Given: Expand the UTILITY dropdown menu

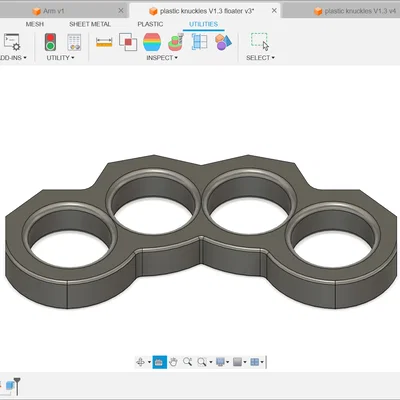Looking at the screenshot, I should [x=60, y=58].
